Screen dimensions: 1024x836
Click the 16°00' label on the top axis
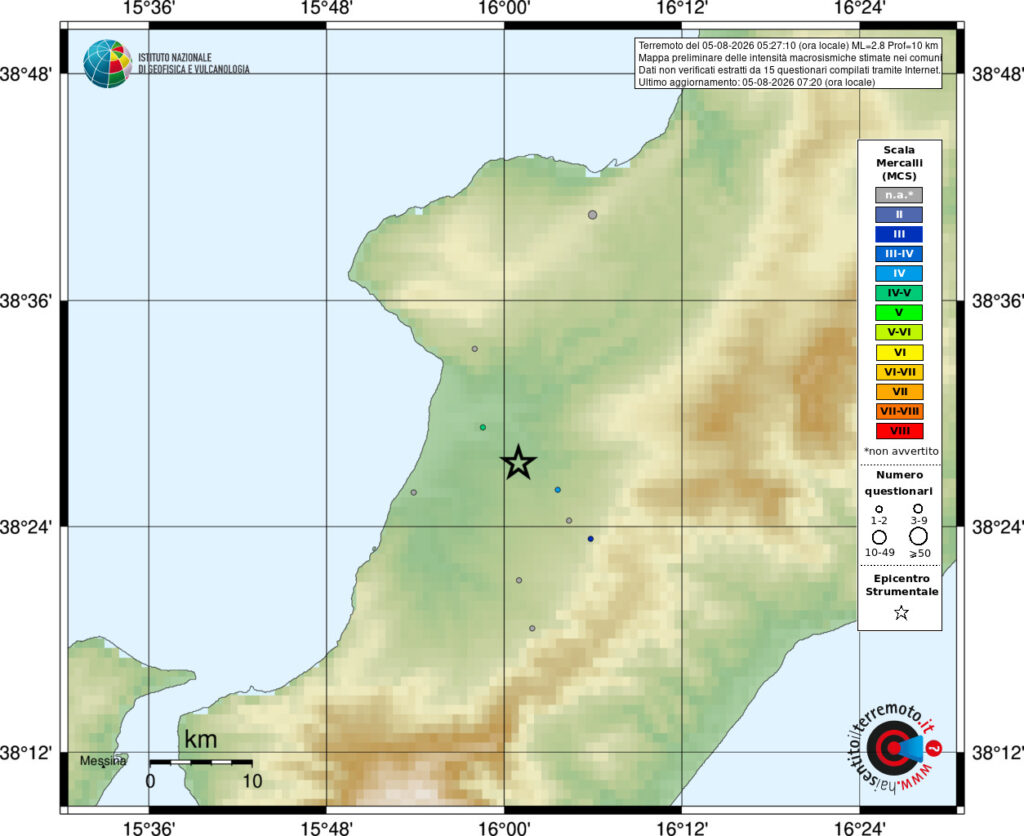tap(505, 8)
